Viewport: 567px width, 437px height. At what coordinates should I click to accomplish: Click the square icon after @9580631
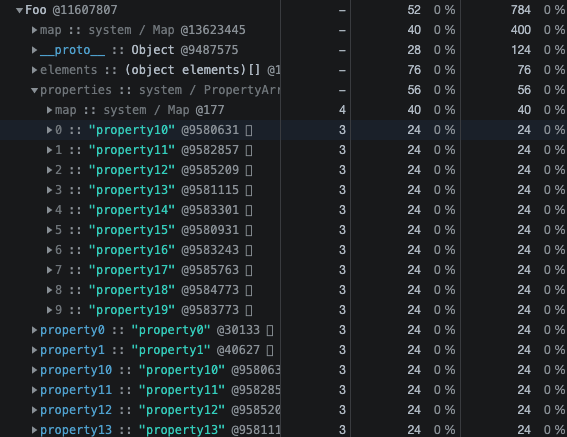pyautogui.click(x=249, y=130)
